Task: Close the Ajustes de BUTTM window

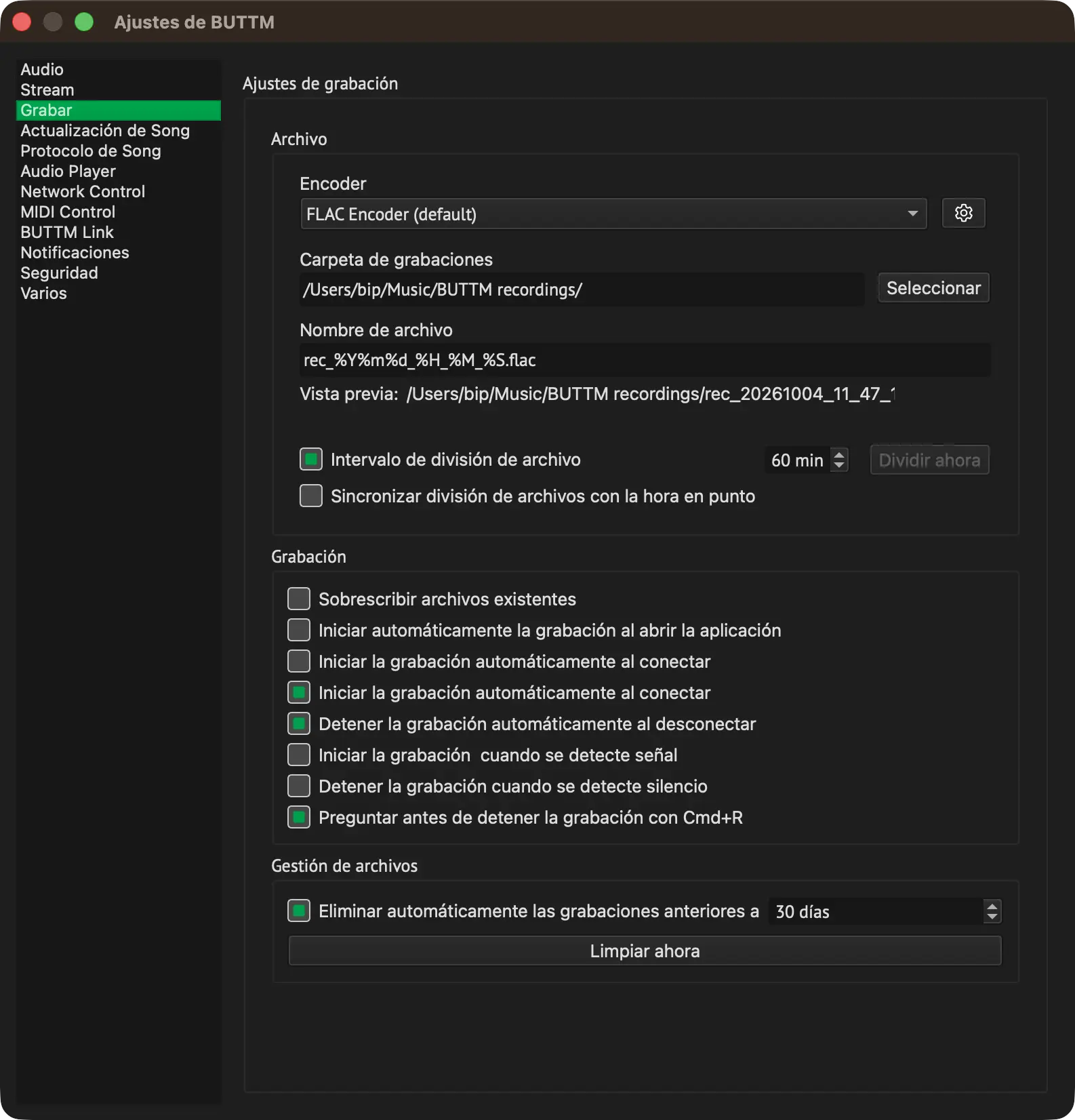Action: (22, 22)
